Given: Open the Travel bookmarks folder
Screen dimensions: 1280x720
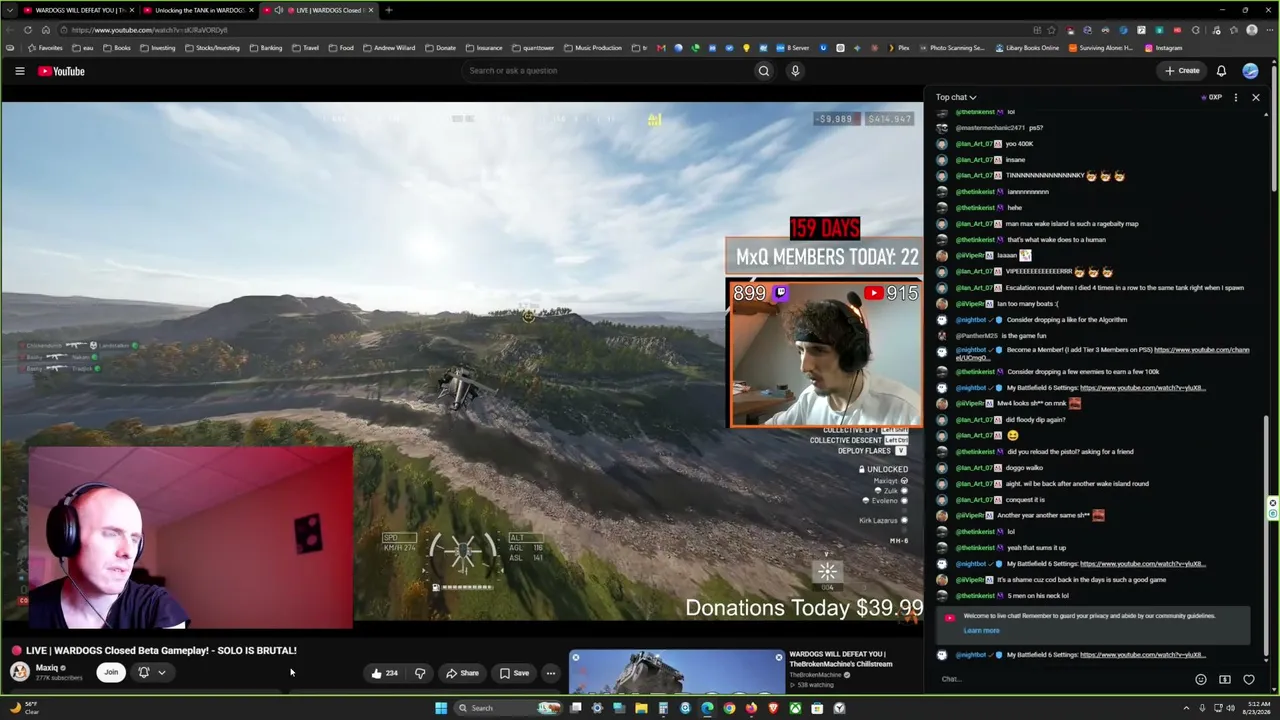Looking at the screenshot, I should [x=305, y=48].
